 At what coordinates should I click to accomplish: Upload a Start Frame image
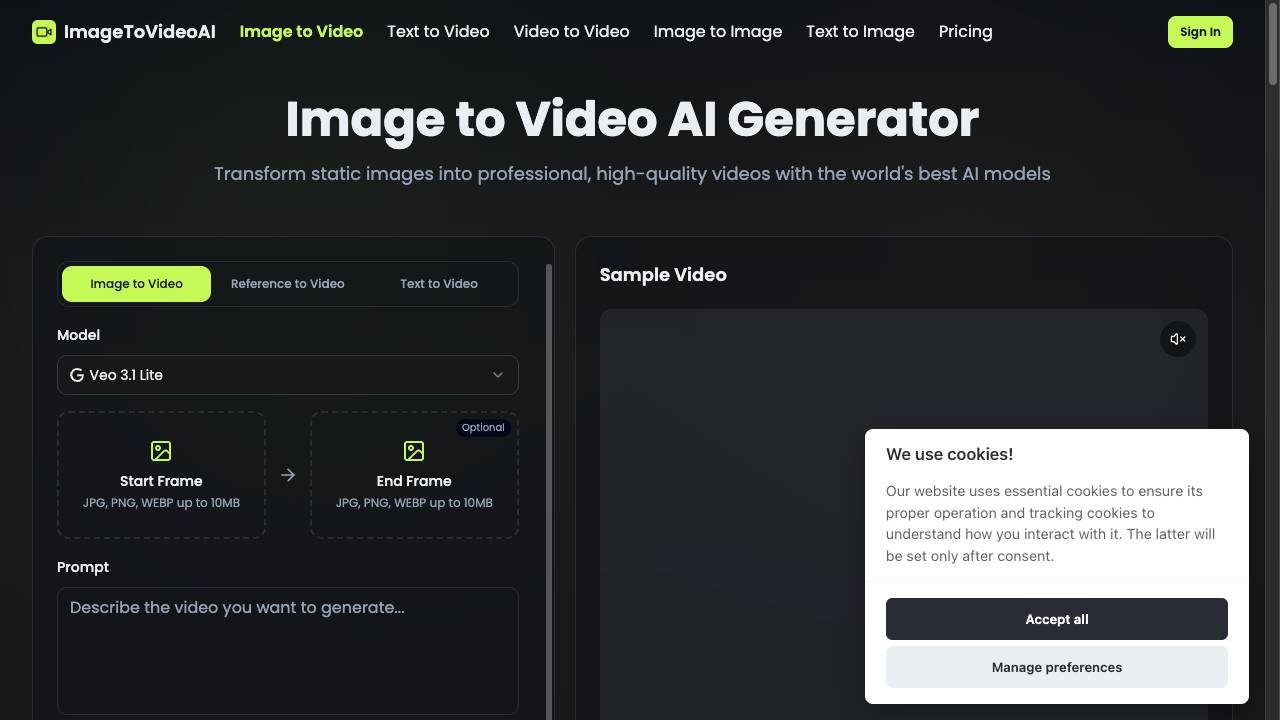161,475
